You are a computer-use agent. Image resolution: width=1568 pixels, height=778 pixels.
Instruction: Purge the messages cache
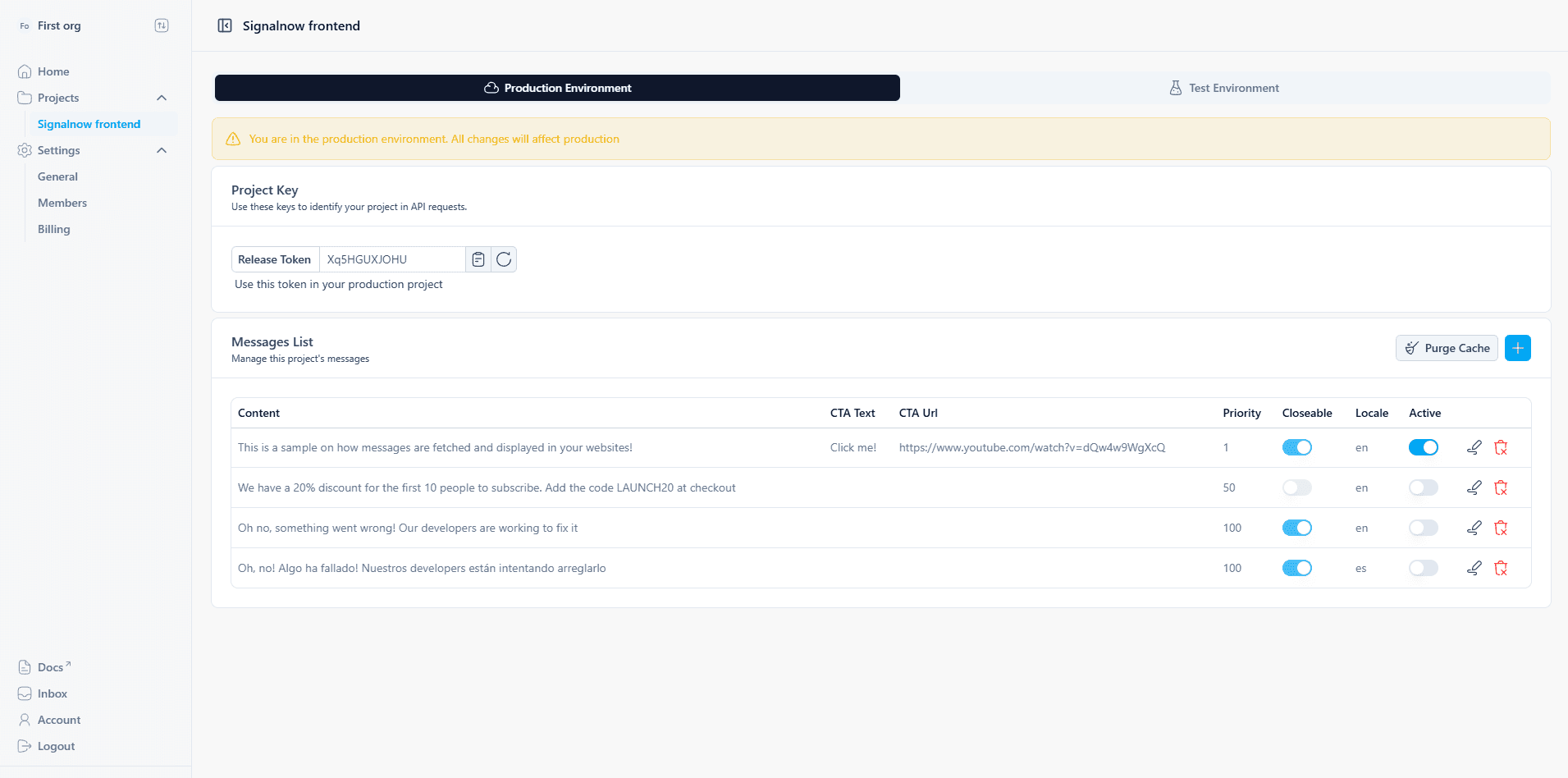(1446, 347)
